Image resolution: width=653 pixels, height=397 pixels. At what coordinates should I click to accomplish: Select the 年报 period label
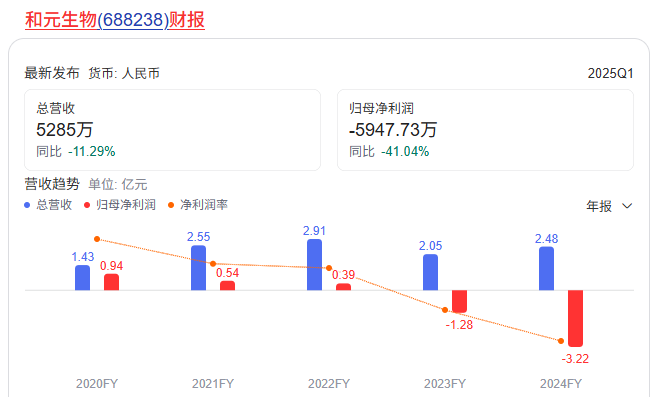(x=599, y=206)
